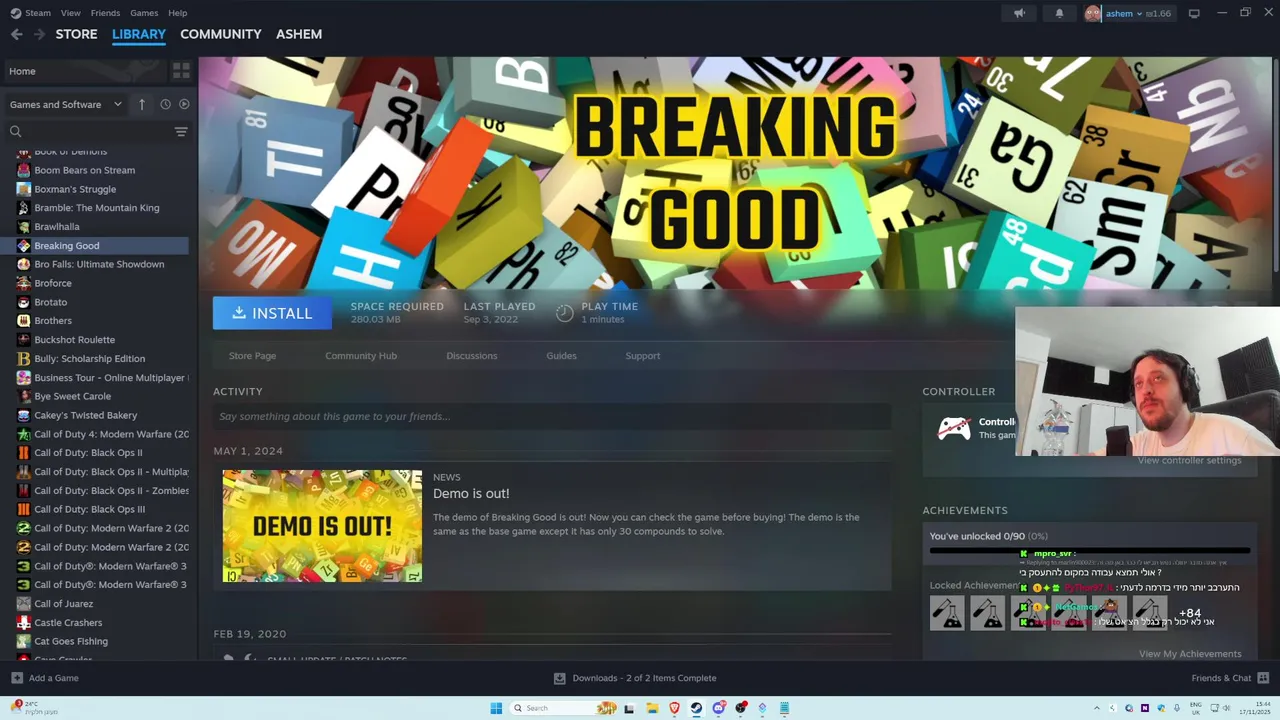Screen dimensions: 1280x720
Task: Click the play time clock icon
Action: click(x=564, y=313)
